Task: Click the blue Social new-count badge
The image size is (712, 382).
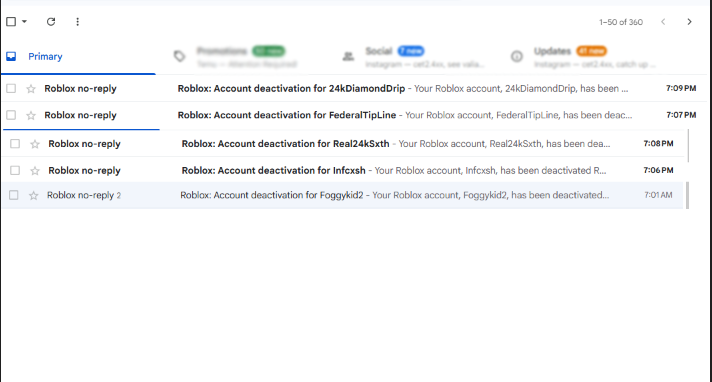Action: coord(410,51)
